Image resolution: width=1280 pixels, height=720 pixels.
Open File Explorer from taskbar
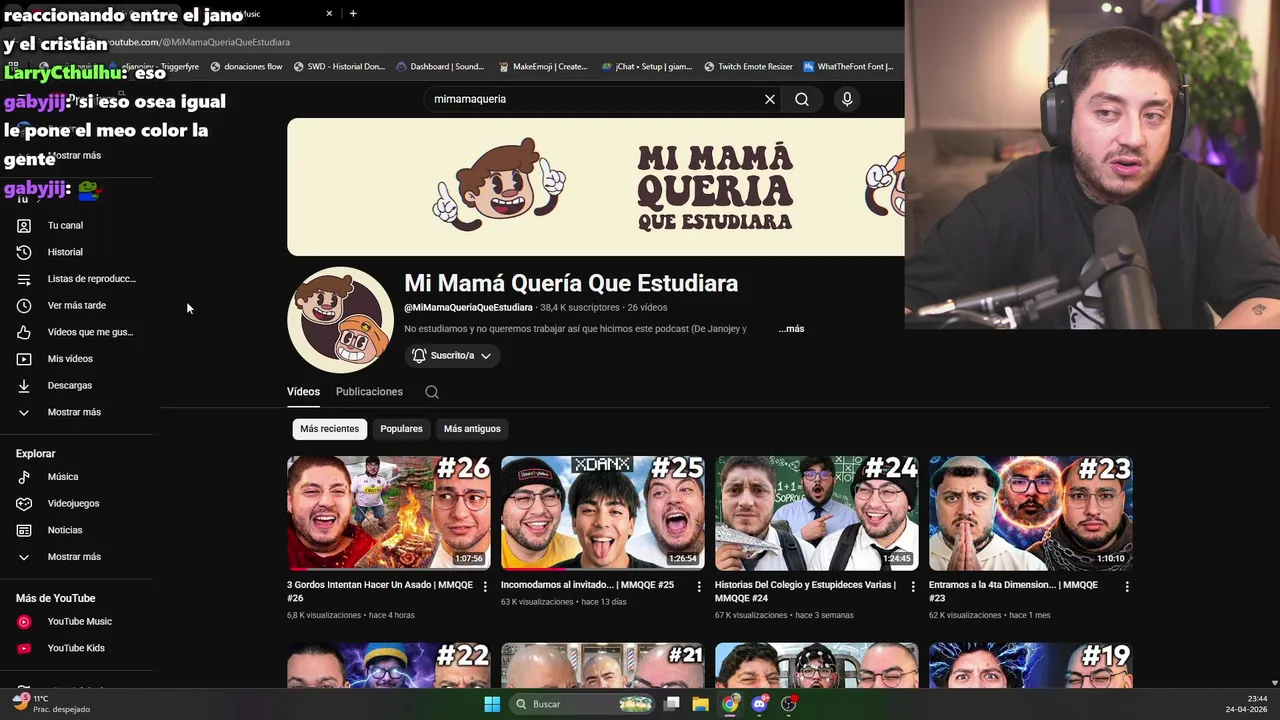click(x=700, y=704)
